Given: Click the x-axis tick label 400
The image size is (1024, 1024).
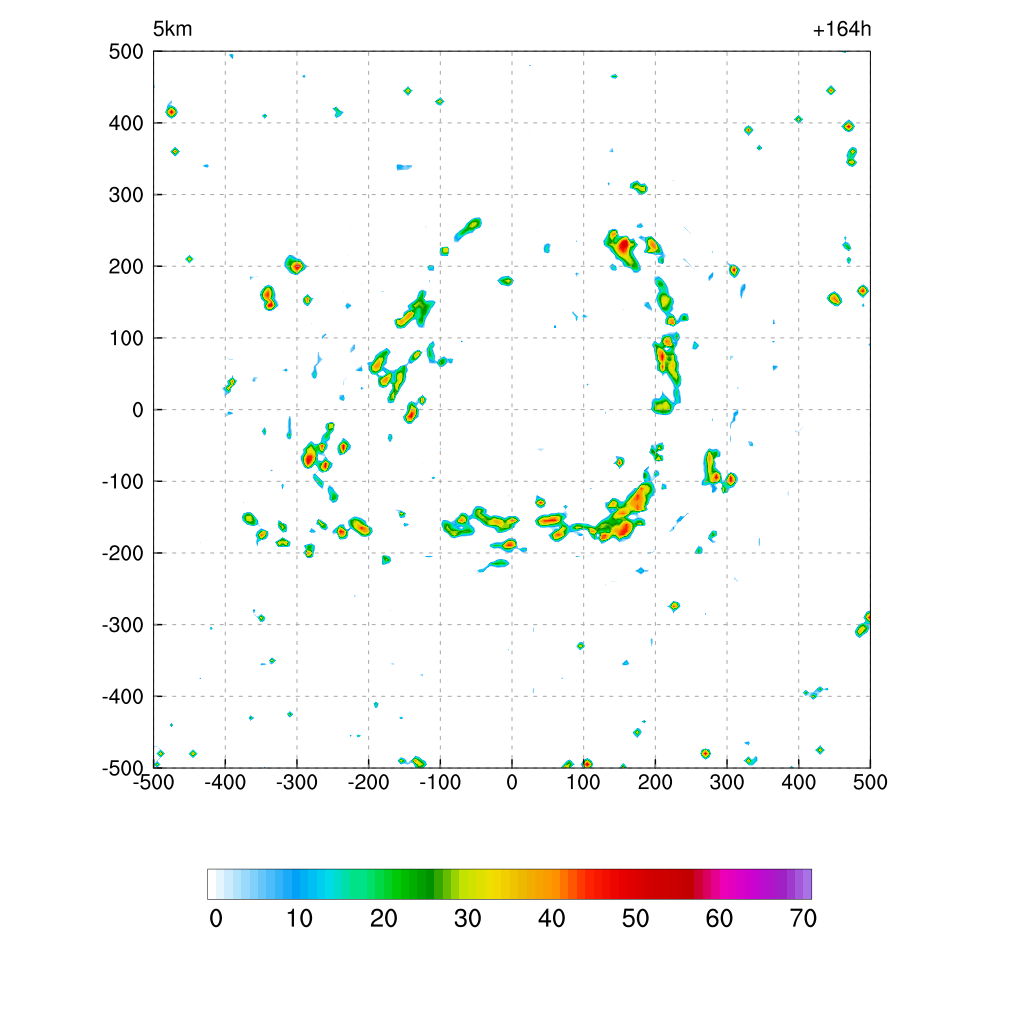Looking at the screenshot, I should (799, 782).
